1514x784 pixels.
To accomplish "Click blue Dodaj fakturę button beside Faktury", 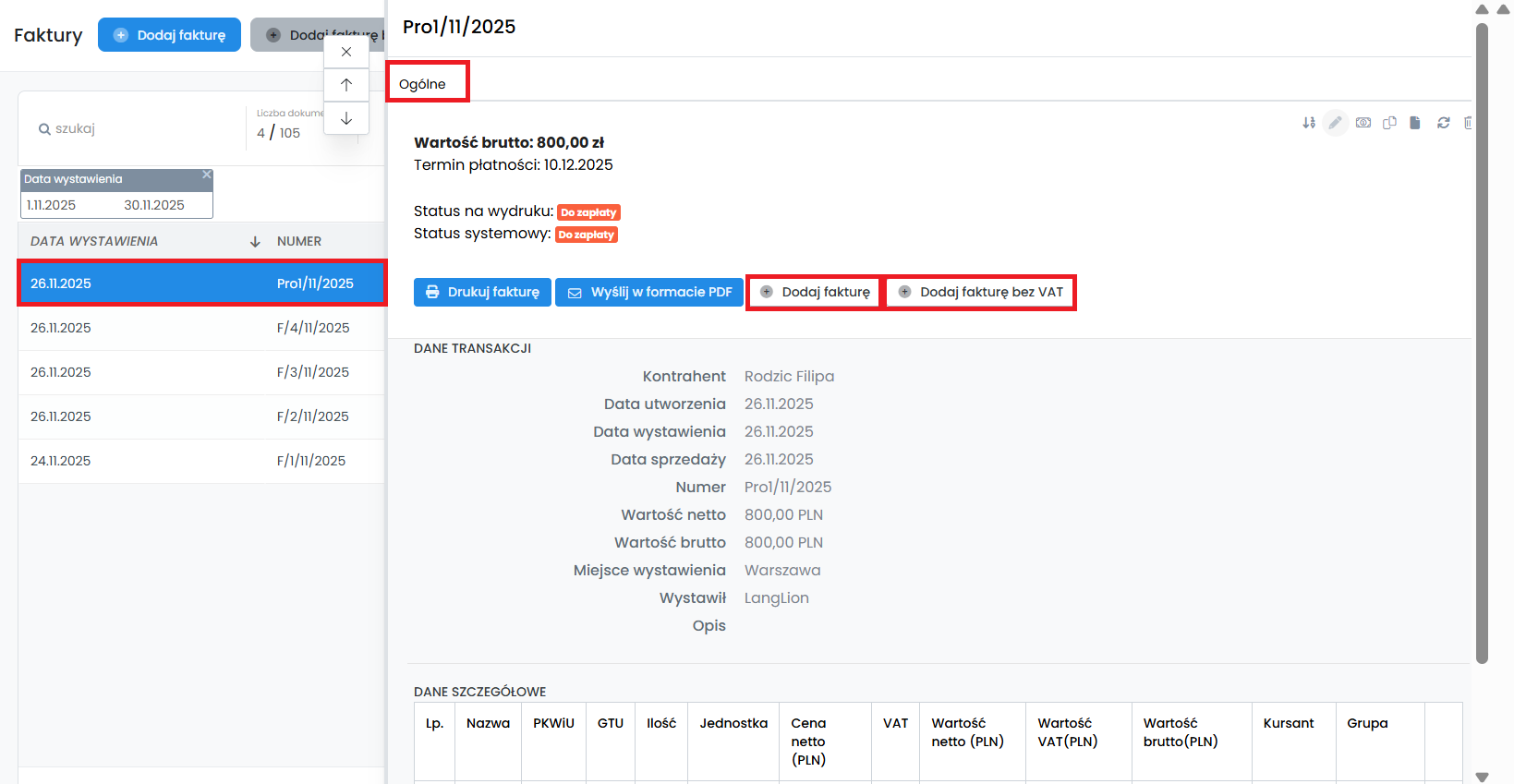I will [x=169, y=35].
